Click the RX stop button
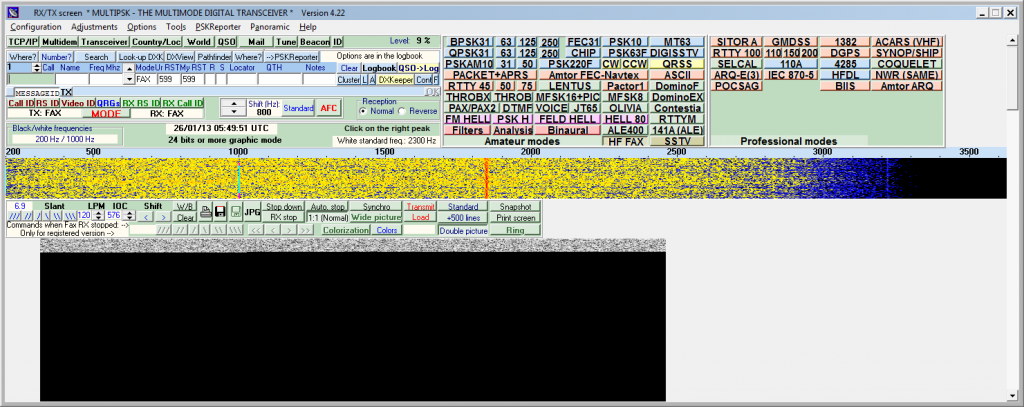This screenshot has width=1024, height=407. (283, 217)
